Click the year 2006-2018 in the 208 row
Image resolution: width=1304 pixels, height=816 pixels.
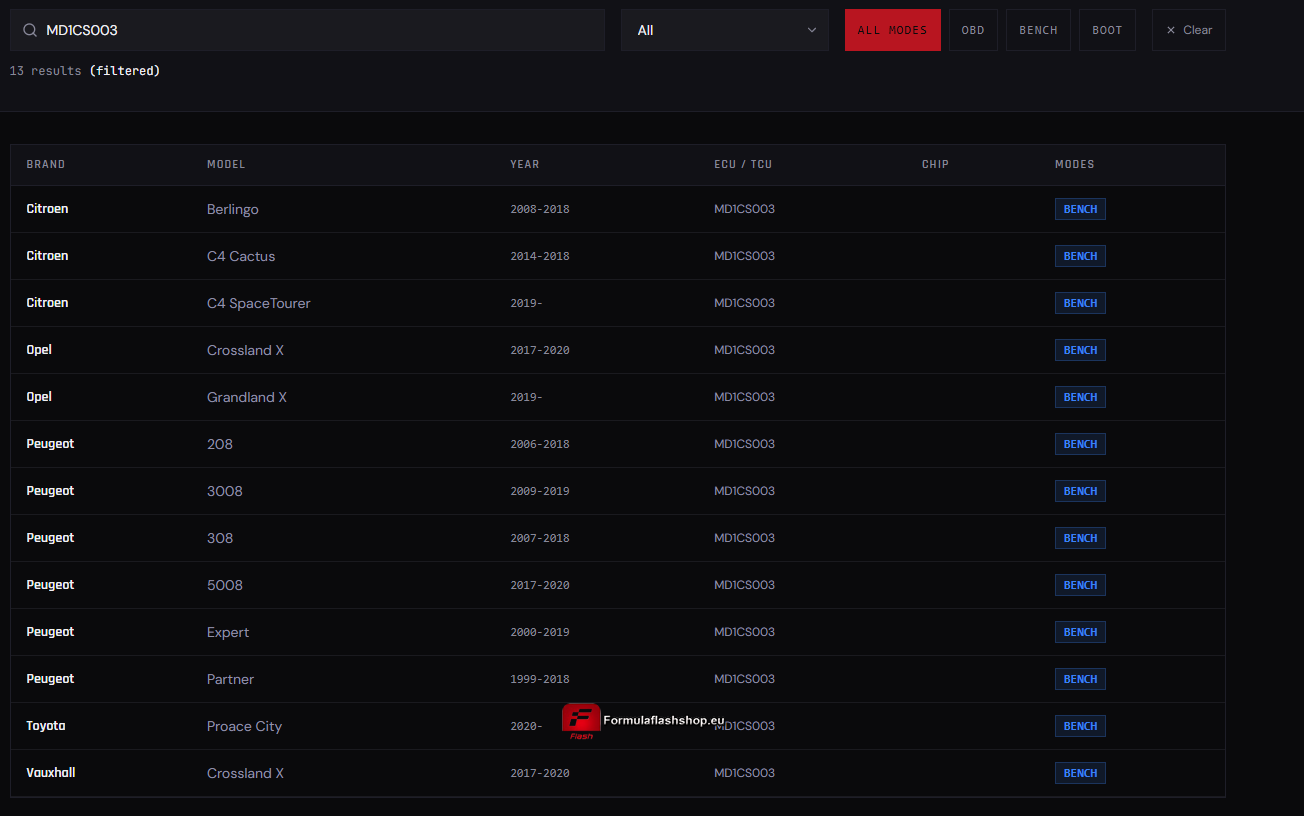(540, 444)
